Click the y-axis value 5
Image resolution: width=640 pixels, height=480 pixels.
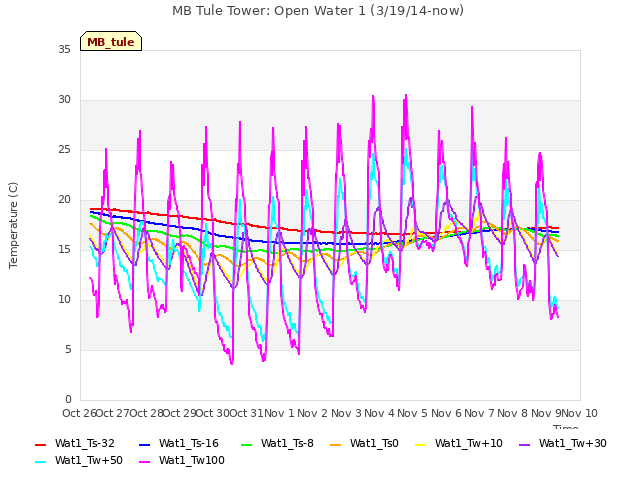68,350
